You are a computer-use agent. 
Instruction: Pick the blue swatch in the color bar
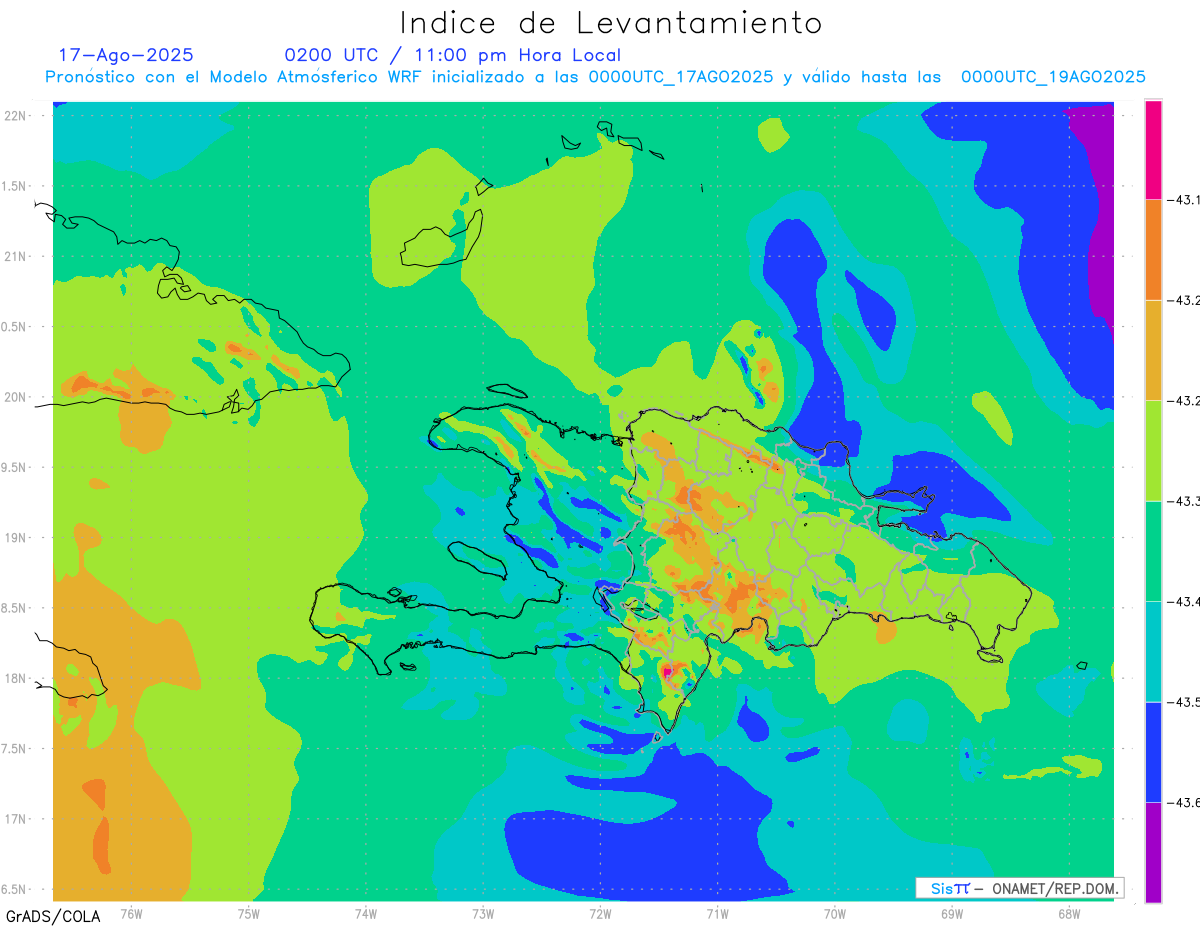tap(1153, 751)
